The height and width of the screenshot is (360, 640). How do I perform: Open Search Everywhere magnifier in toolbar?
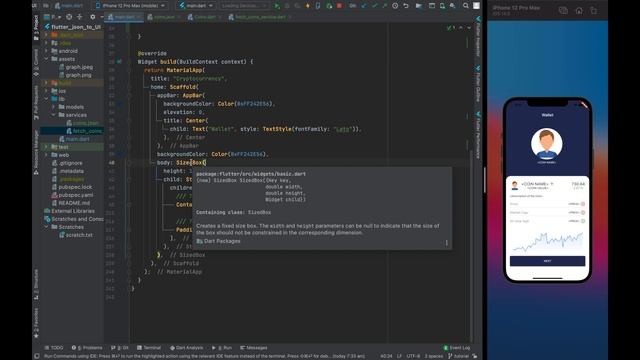pyautogui.click(x=466, y=6)
